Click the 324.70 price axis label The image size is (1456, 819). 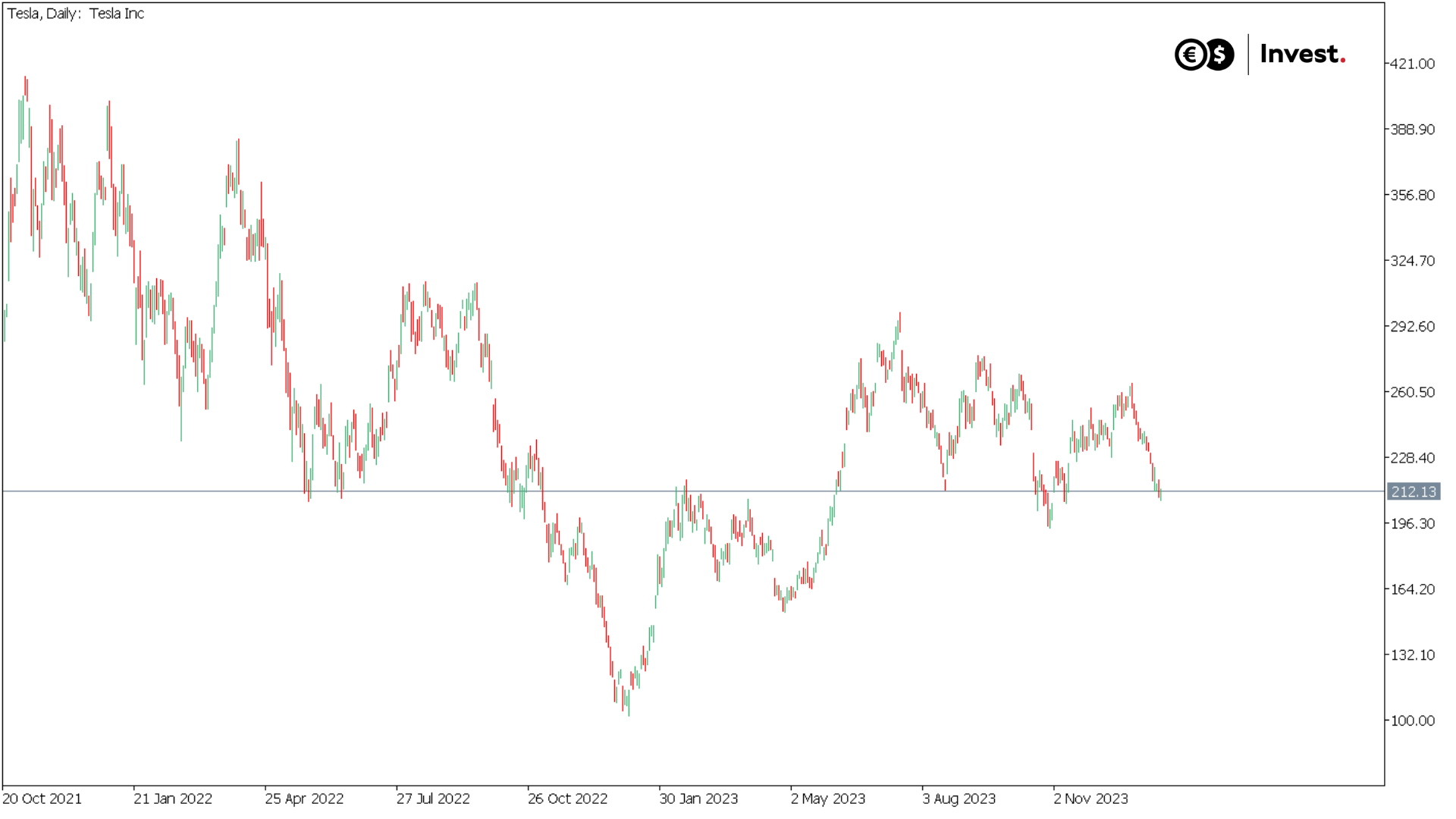coord(1412,261)
